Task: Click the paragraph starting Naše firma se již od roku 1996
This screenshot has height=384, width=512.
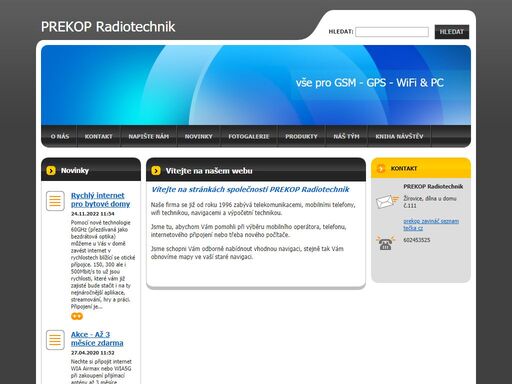Action: (253, 209)
